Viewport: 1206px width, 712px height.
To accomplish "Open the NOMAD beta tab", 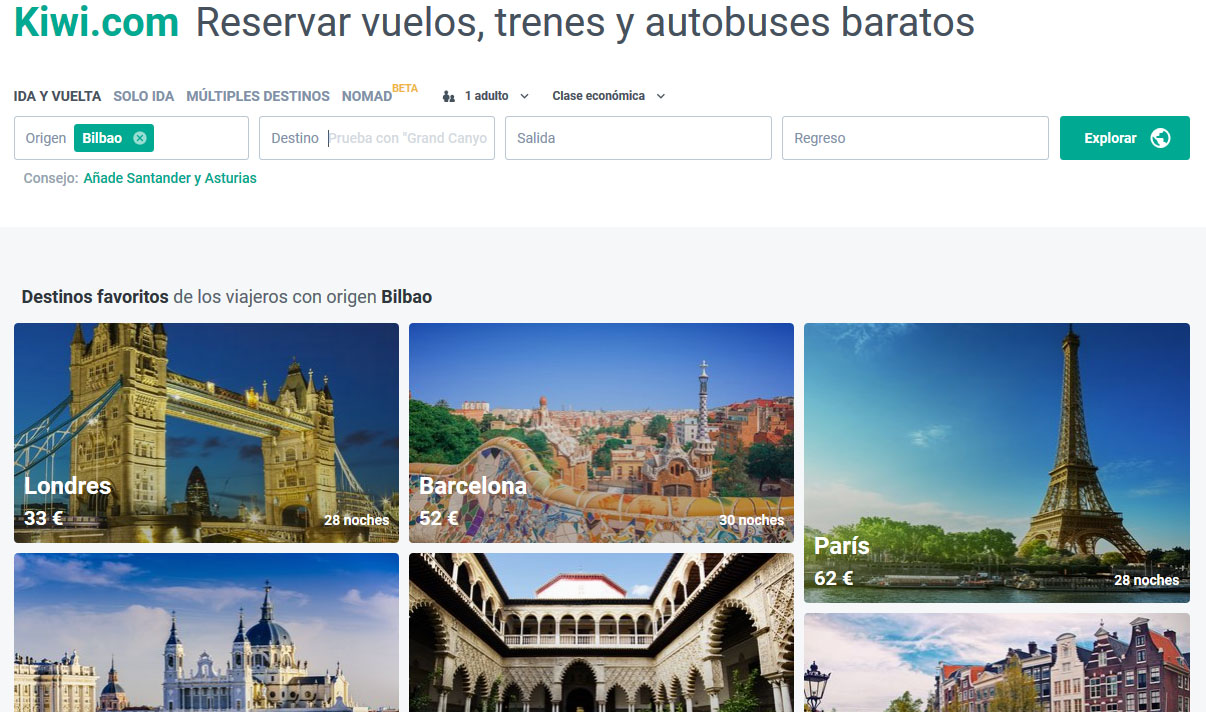I will 368,96.
